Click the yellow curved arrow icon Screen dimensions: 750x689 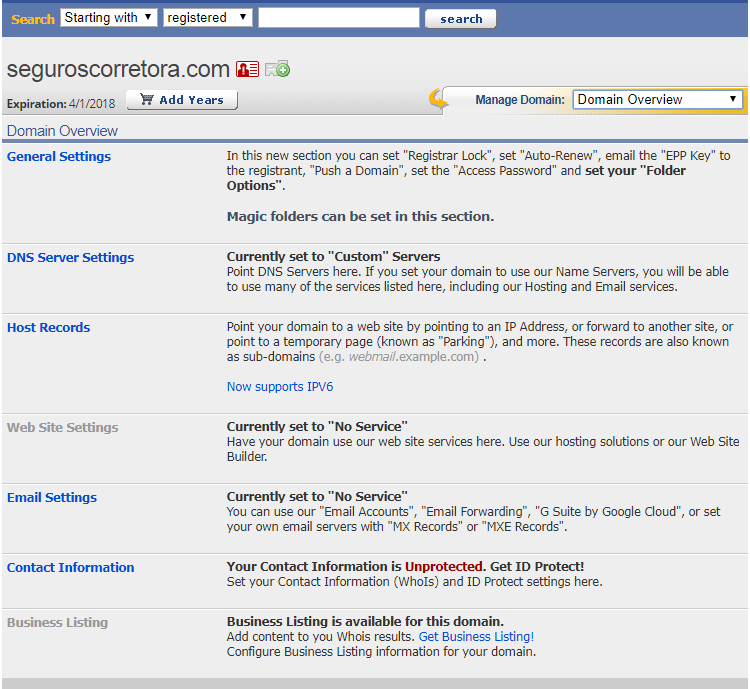click(x=439, y=99)
